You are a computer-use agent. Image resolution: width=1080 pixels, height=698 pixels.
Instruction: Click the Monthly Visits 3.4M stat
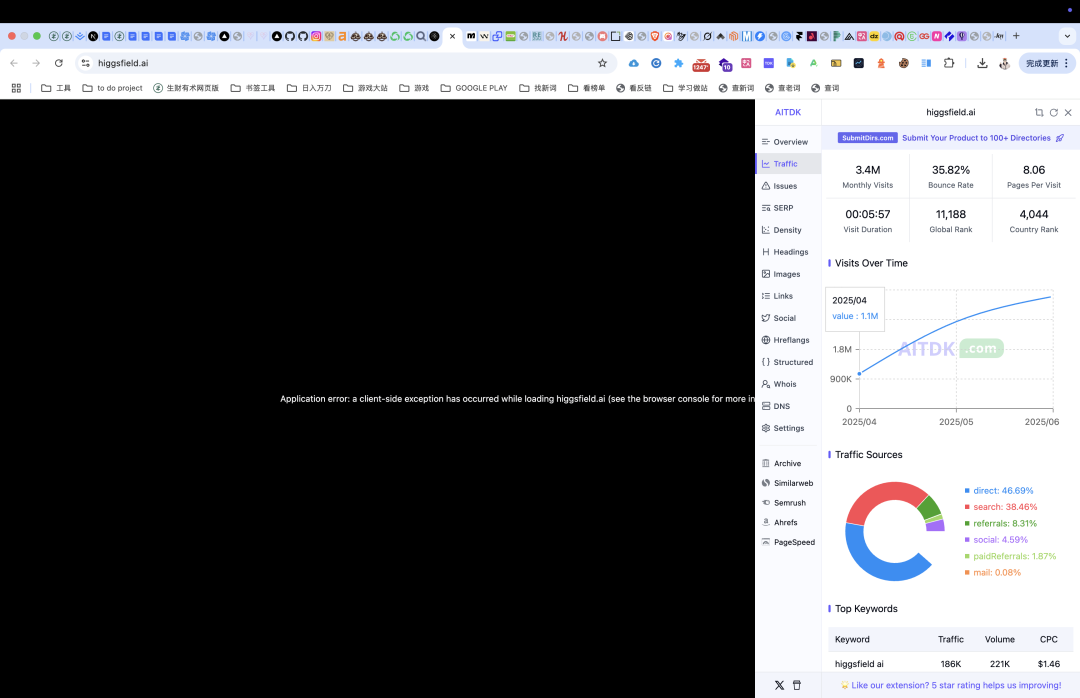[x=868, y=176]
